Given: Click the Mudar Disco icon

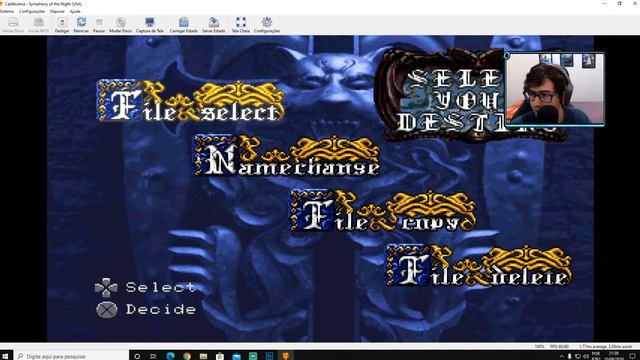Looking at the screenshot, I should (x=120, y=25).
